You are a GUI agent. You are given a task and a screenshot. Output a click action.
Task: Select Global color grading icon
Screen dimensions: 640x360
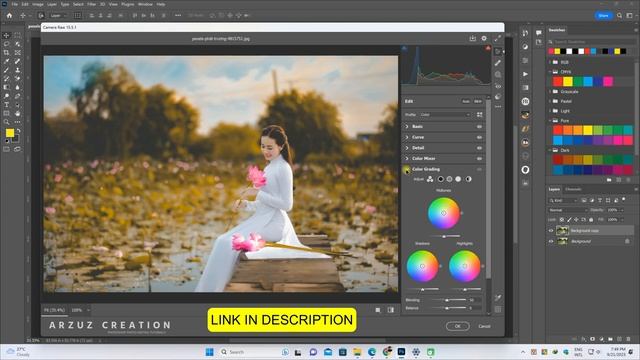pos(469,179)
